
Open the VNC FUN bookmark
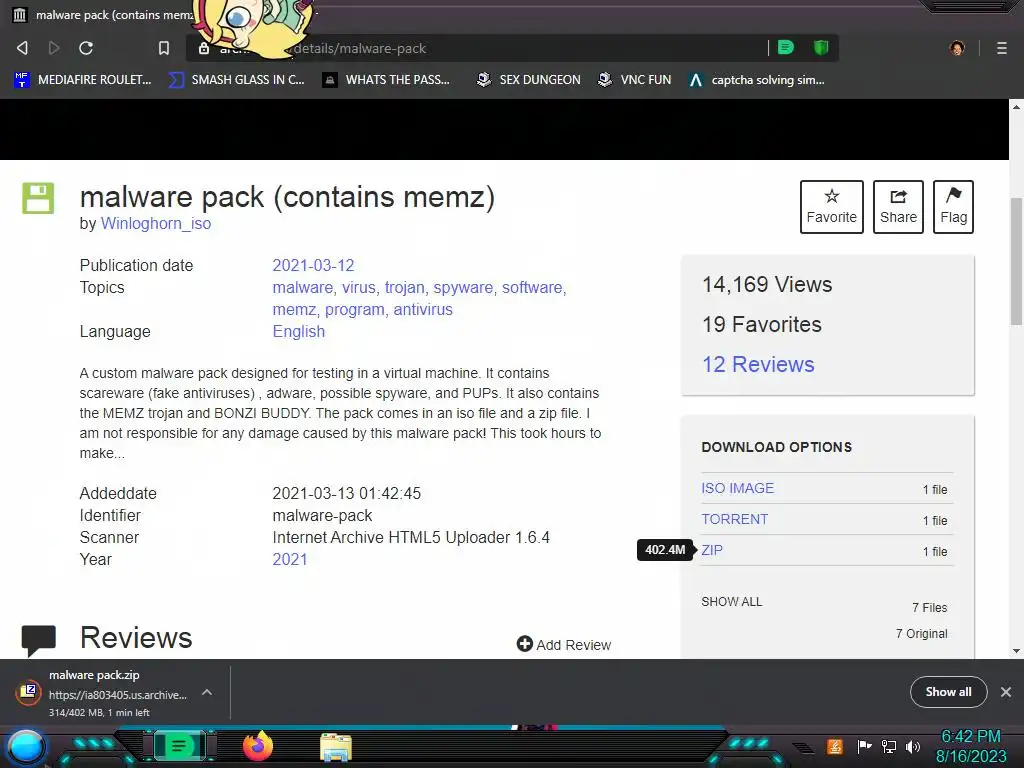(635, 80)
